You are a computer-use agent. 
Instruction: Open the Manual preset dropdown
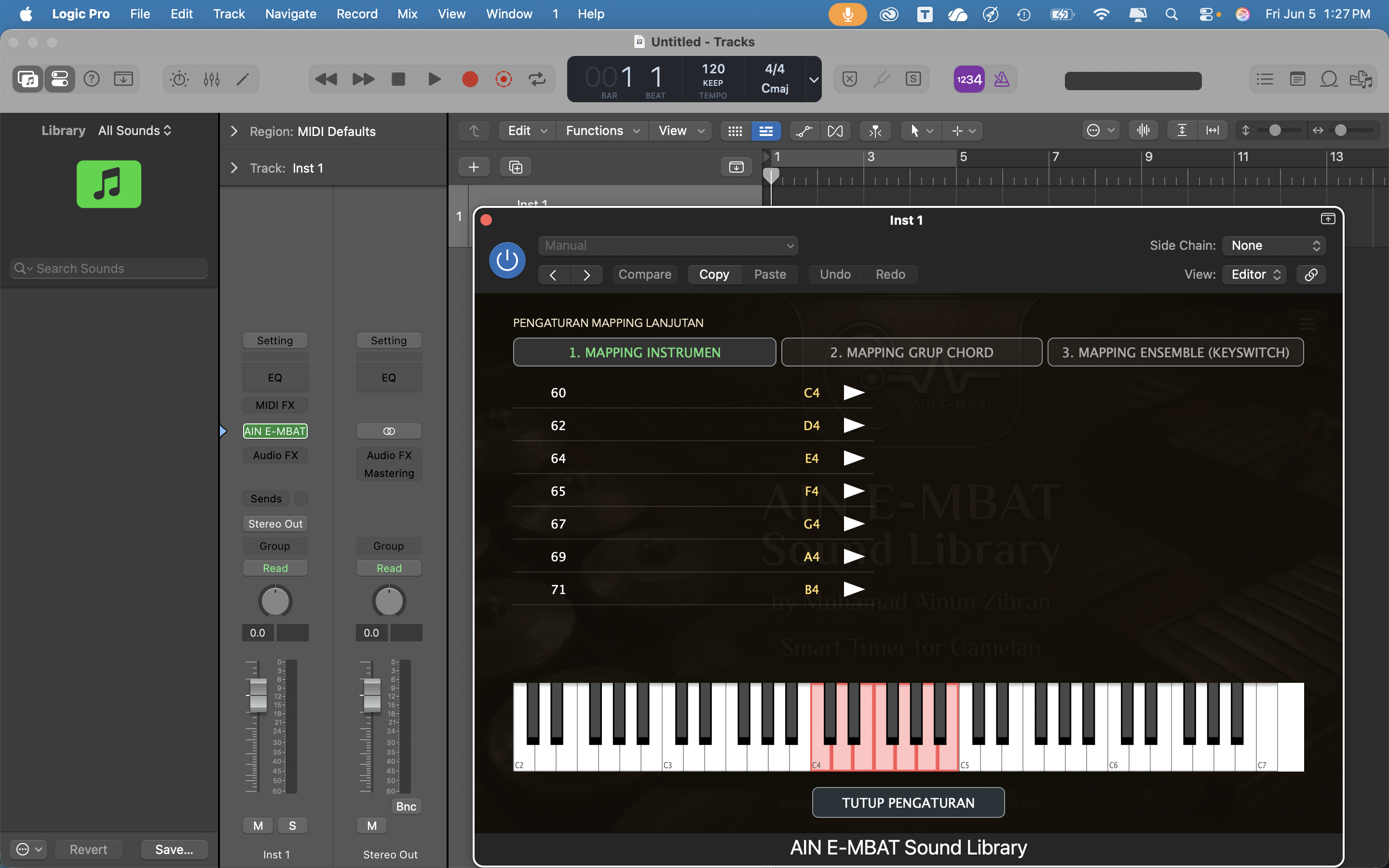point(668,246)
